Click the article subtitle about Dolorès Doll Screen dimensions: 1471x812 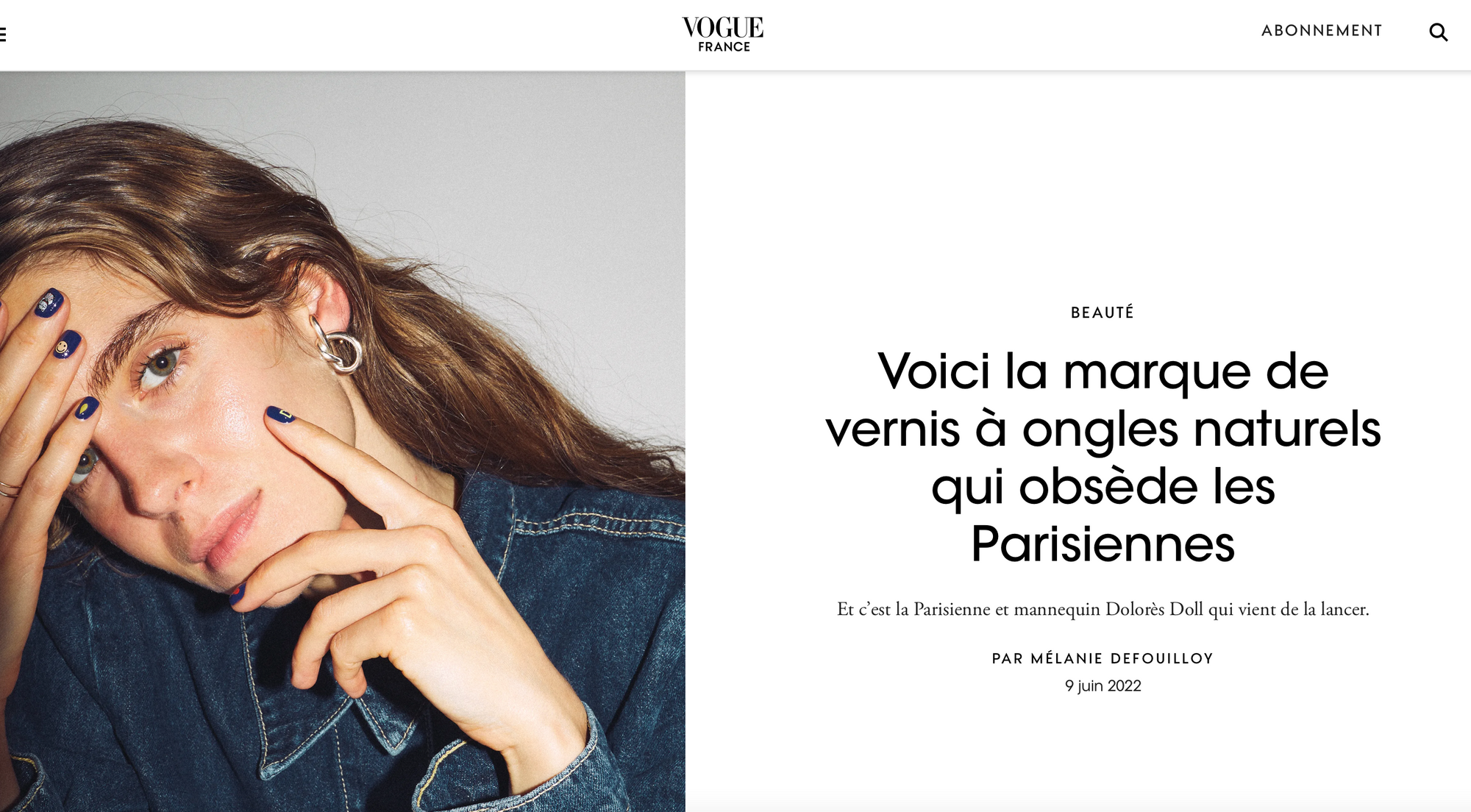click(x=1103, y=609)
